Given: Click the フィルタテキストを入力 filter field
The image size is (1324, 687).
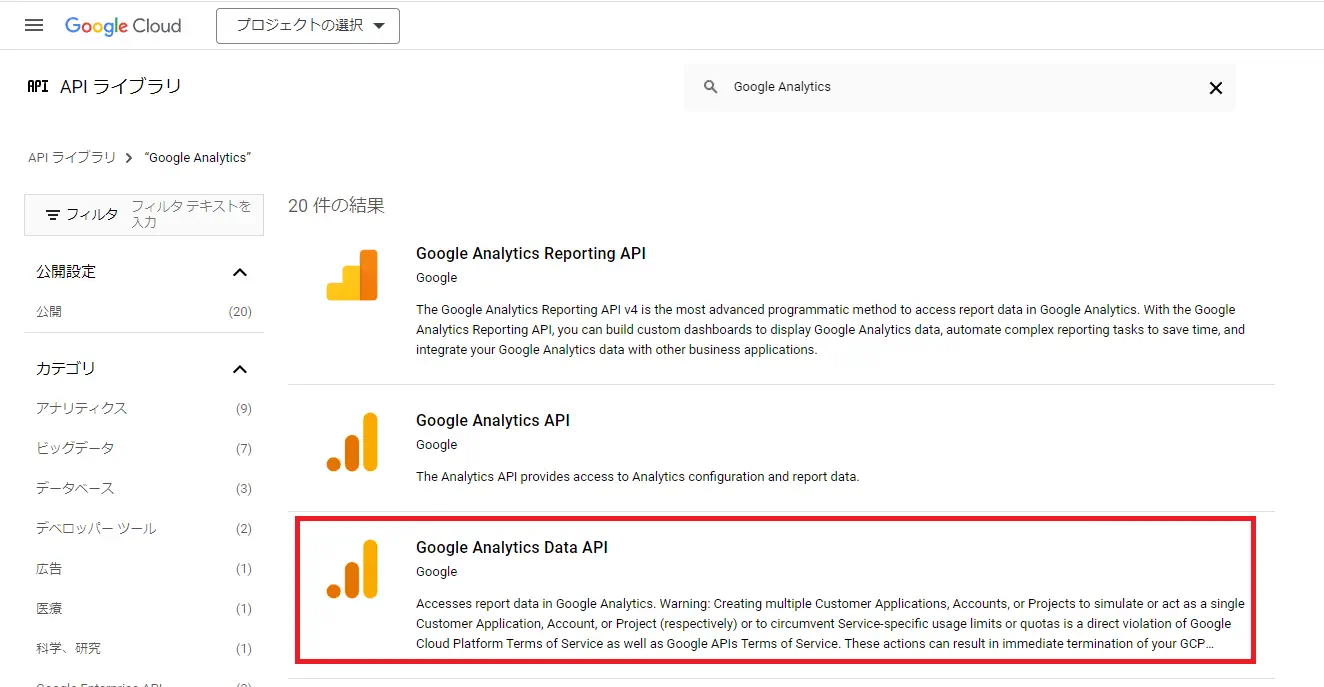Looking at the screenshot, I should (190, 214).
